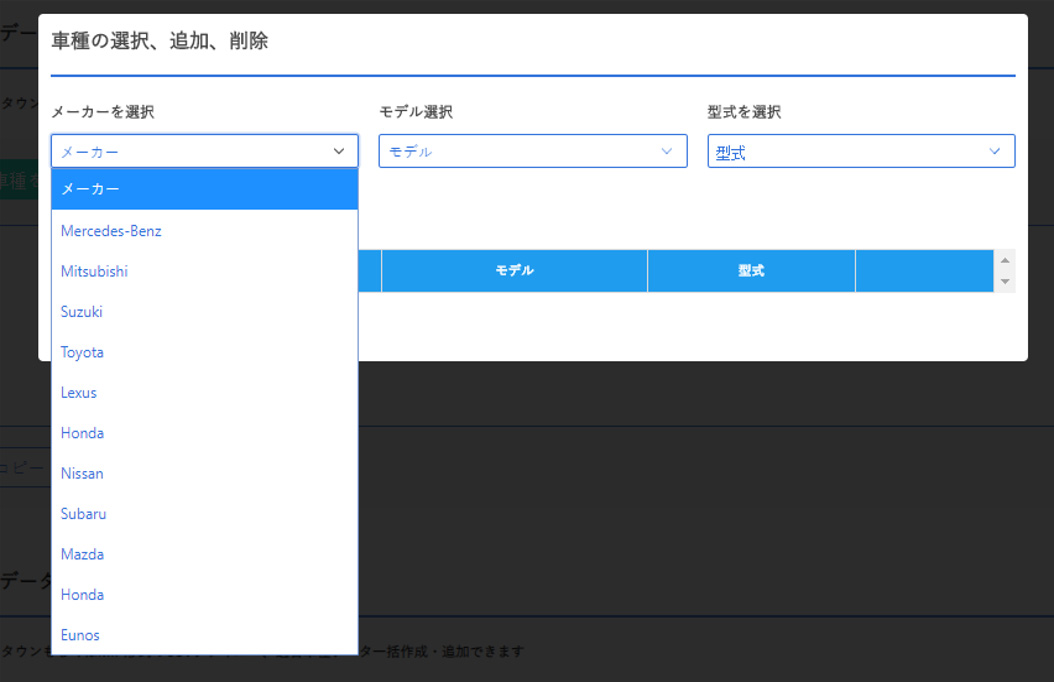Select Mercedes-Benz from the maker list
The width and height of the screenshot is (1054, 682).
point(204,230)
